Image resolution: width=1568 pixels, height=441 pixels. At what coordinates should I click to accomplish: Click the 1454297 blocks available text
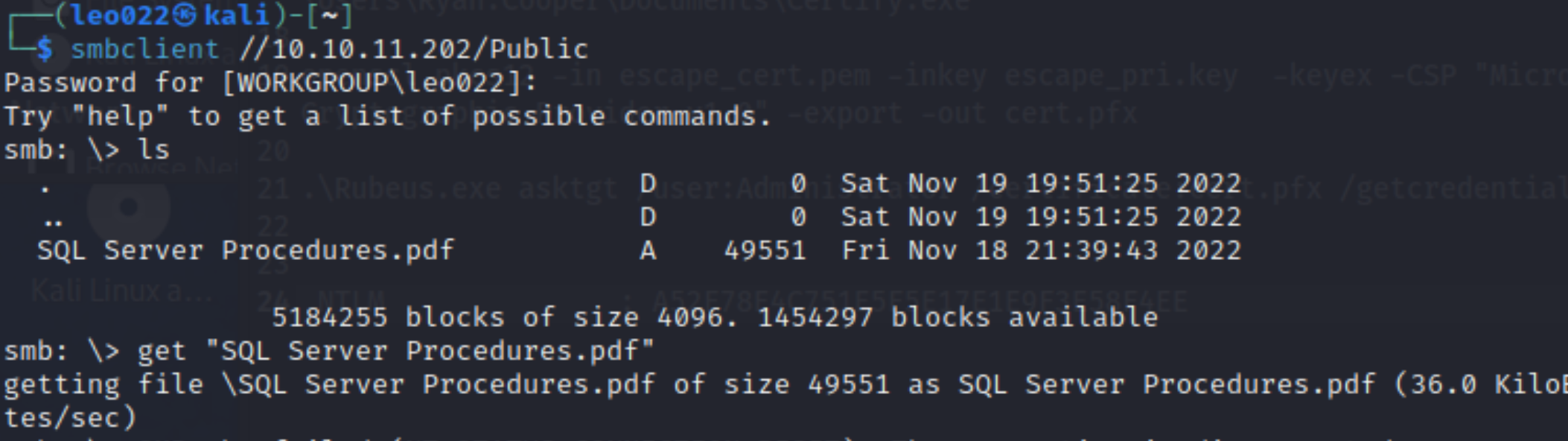[957, 317]
